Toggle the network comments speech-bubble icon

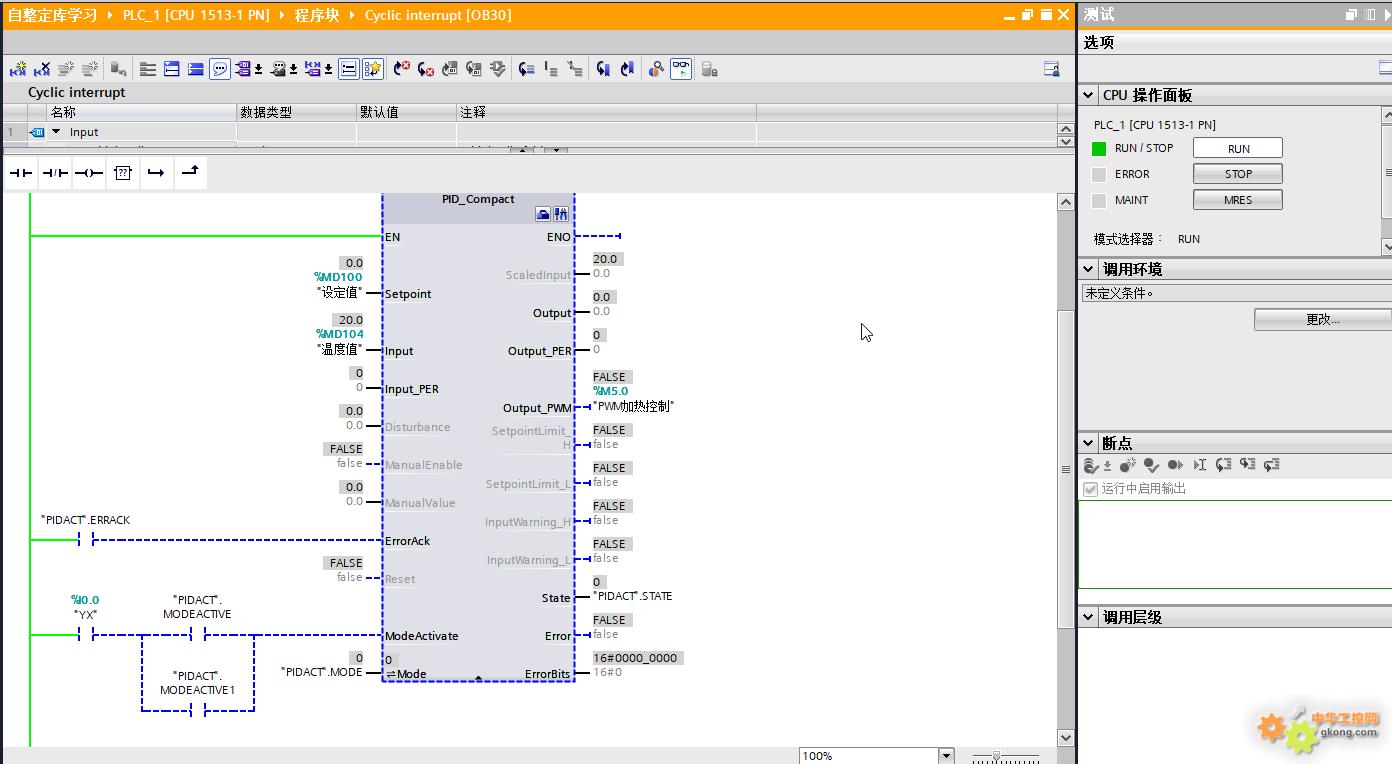(219, 69)
